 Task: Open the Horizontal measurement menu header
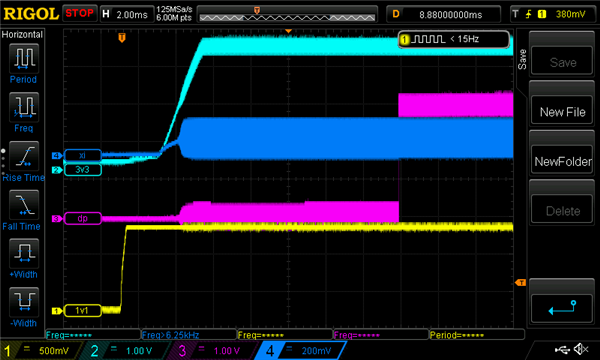point(22,34)
